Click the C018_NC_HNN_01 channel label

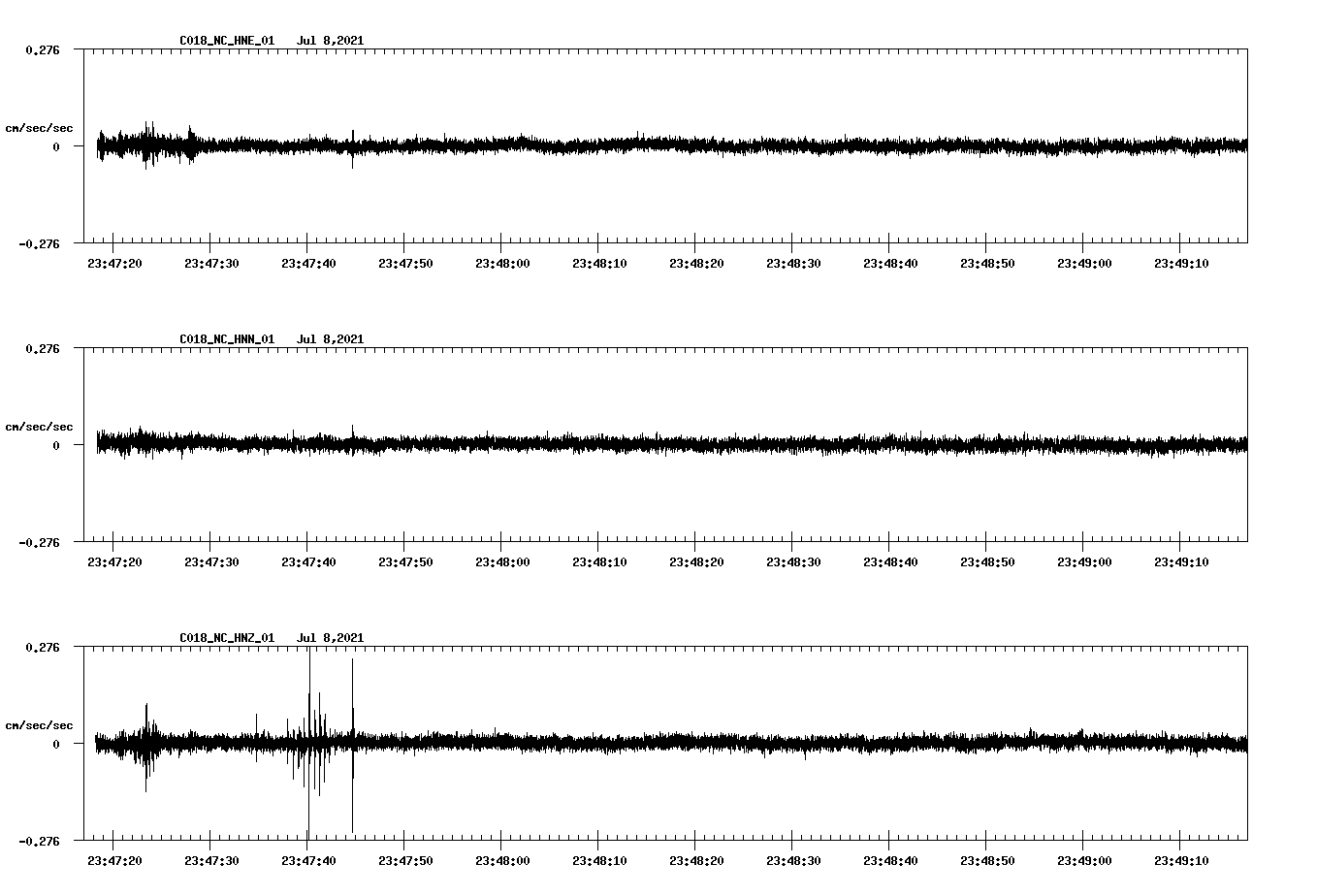coord(226,338)
